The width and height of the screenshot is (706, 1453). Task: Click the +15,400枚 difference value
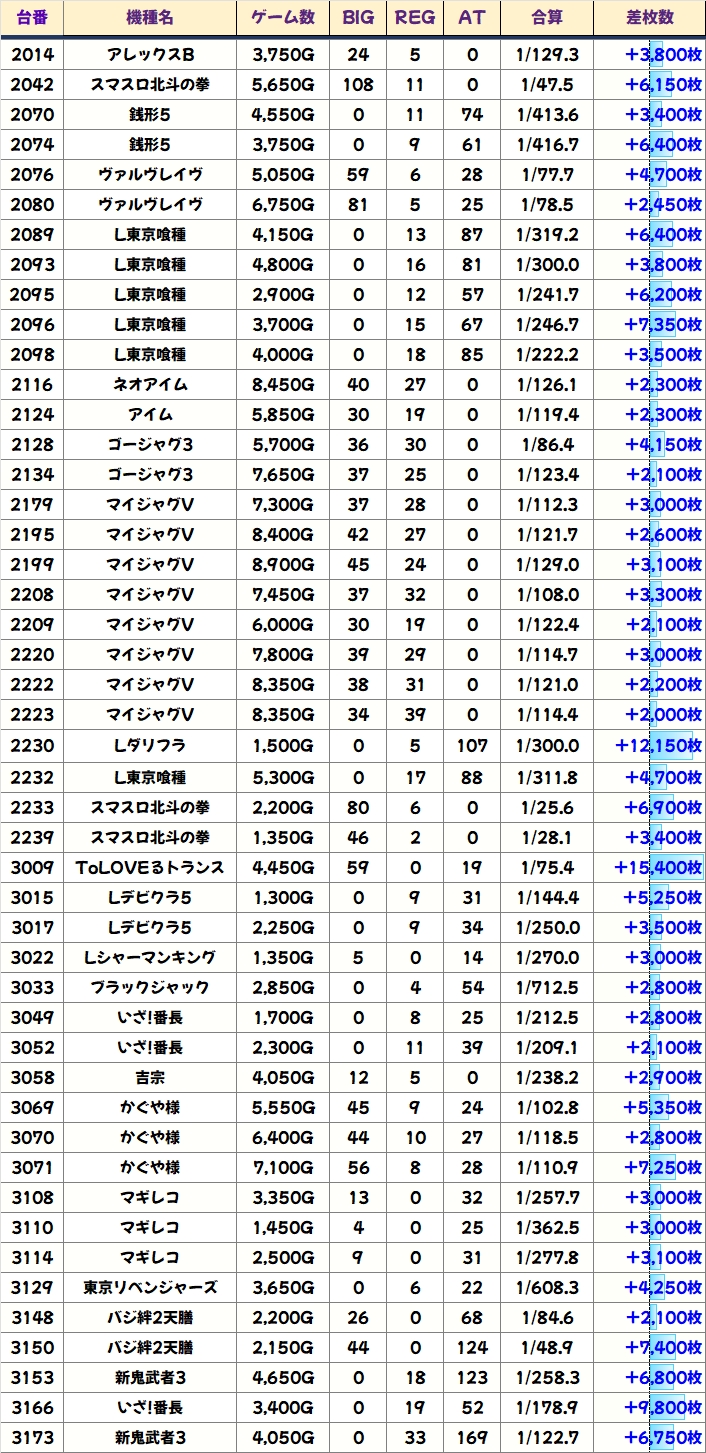[x=658, y=867]
